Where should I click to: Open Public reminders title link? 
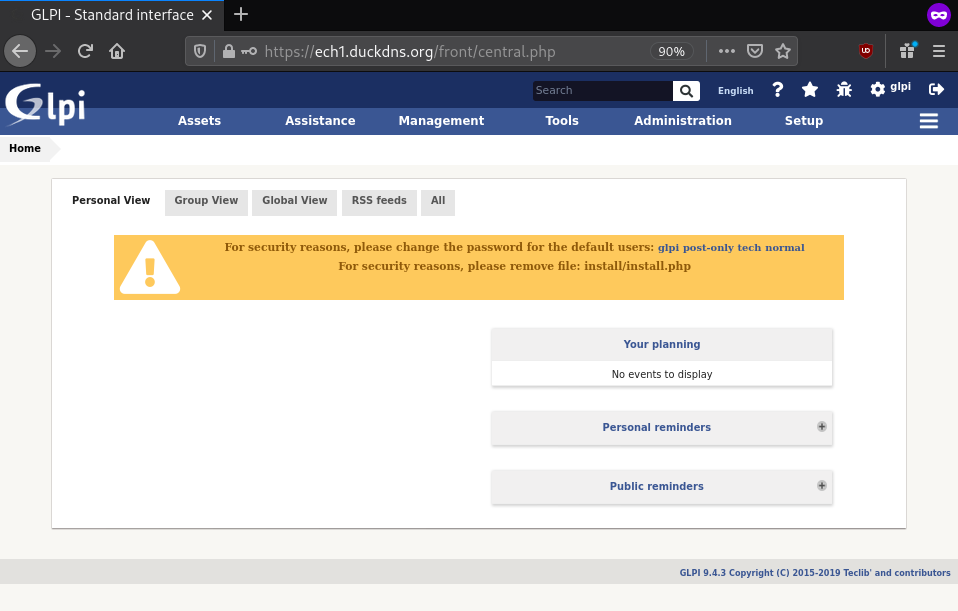pos(657,486)
